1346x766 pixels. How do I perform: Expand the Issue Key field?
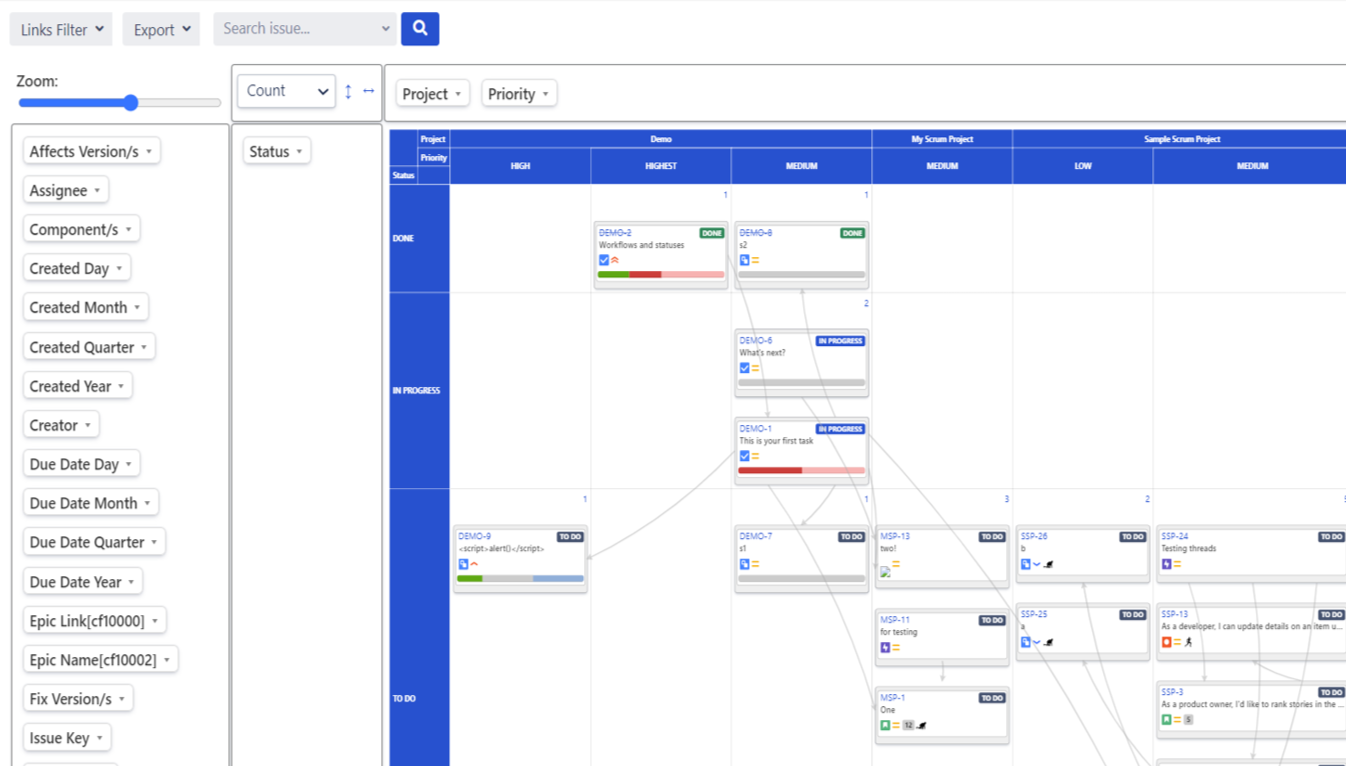67,738
